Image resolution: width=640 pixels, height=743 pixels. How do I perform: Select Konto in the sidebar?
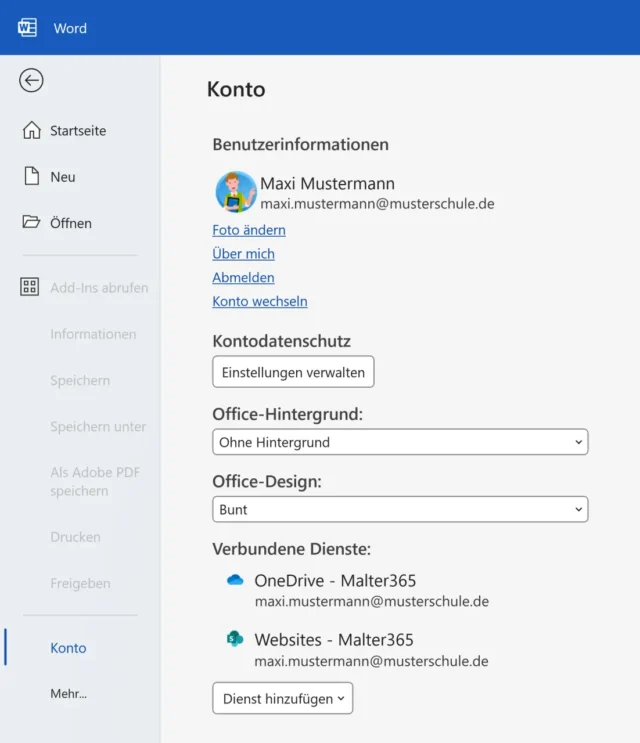[68, 648]
